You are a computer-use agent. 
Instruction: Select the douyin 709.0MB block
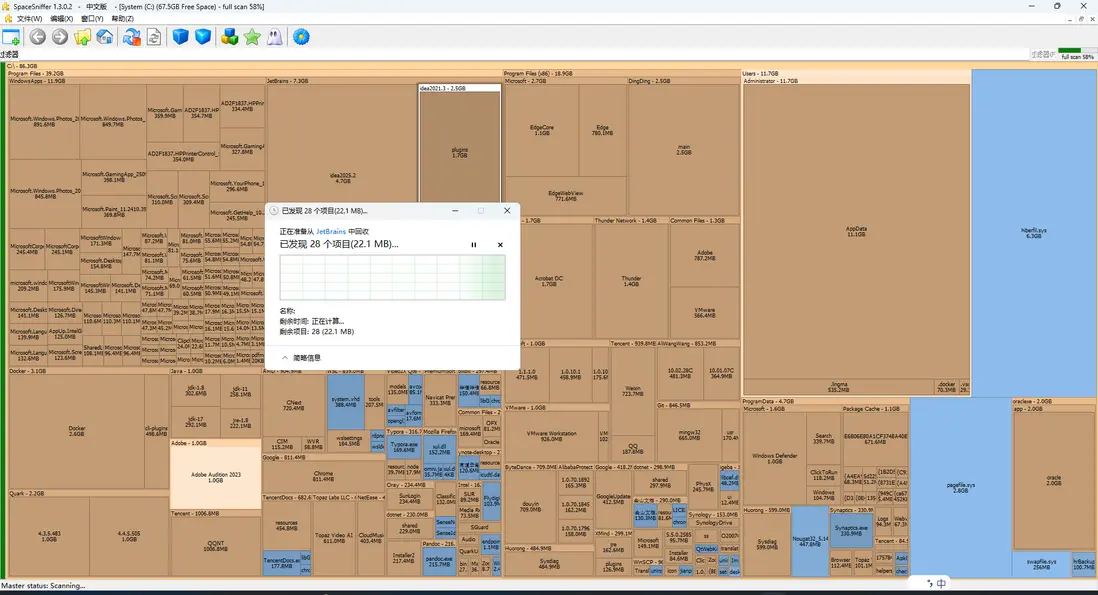coord(530,506)
